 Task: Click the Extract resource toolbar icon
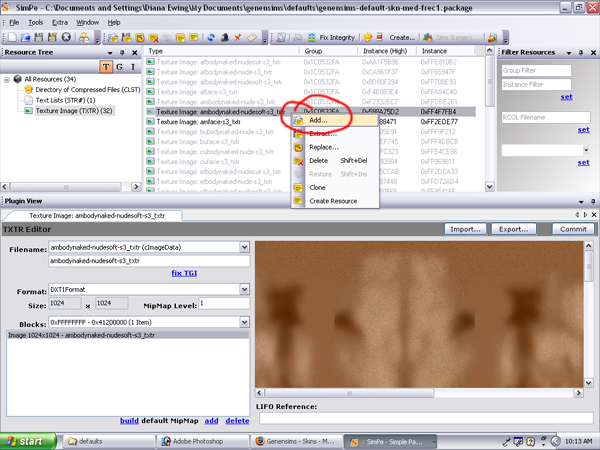pos(126,38)
